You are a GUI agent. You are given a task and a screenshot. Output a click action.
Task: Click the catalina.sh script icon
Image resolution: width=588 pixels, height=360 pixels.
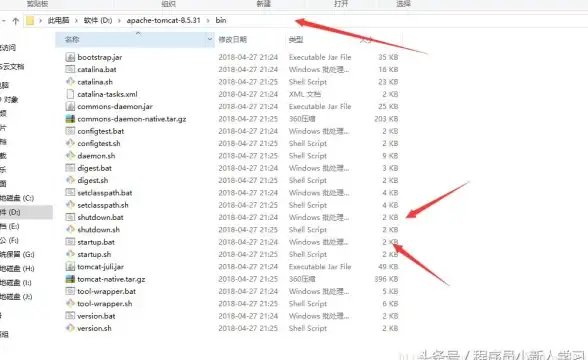click(x=70, y=82)
